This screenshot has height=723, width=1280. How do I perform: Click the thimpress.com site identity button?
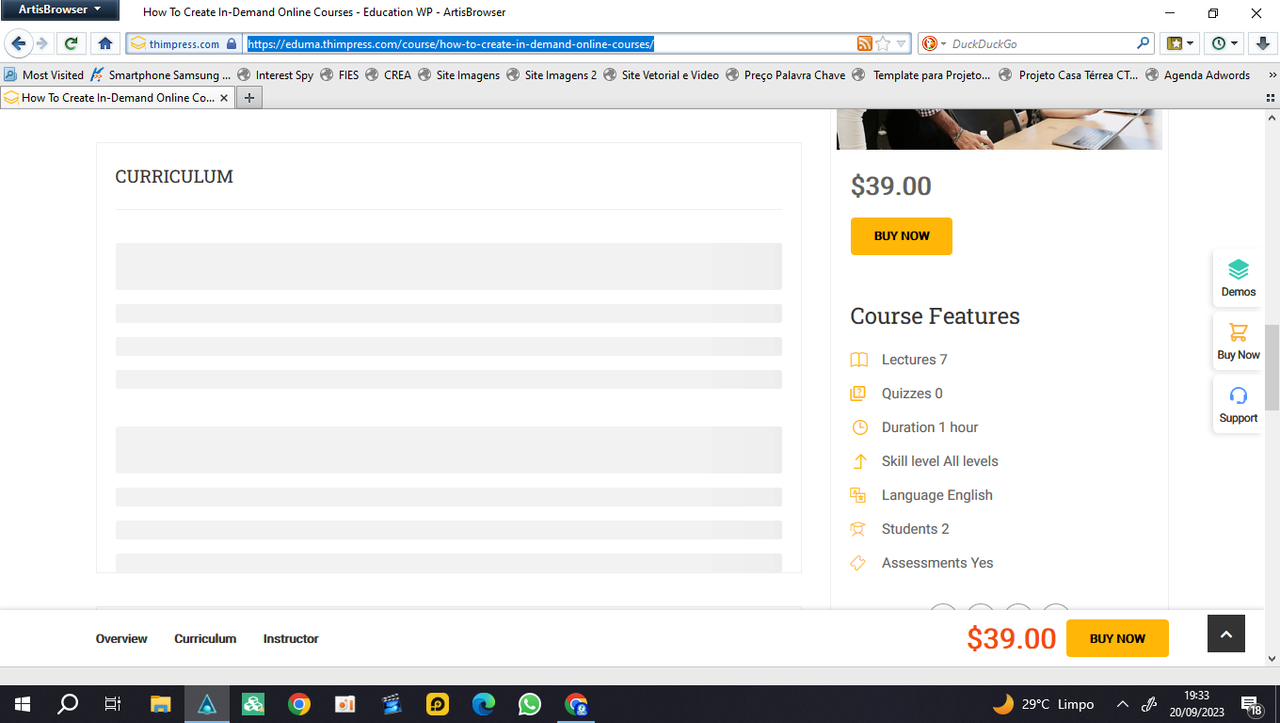tap(184, 44)
